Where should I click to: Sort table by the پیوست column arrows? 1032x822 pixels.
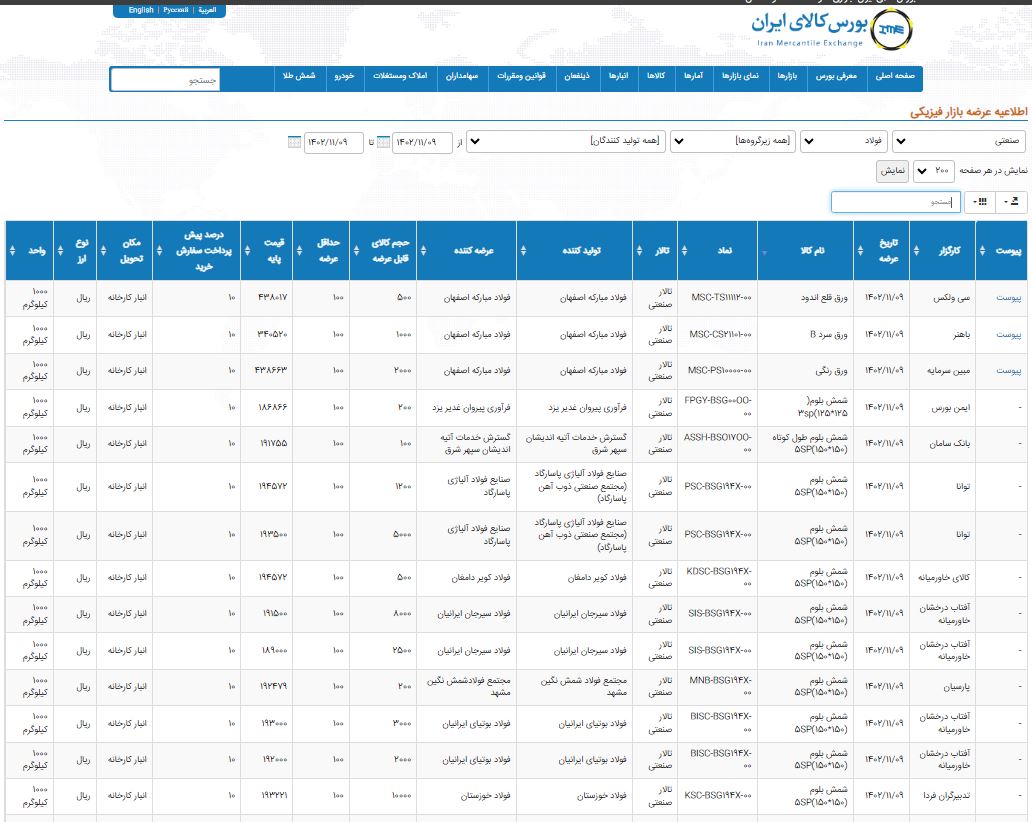point(983,251)
